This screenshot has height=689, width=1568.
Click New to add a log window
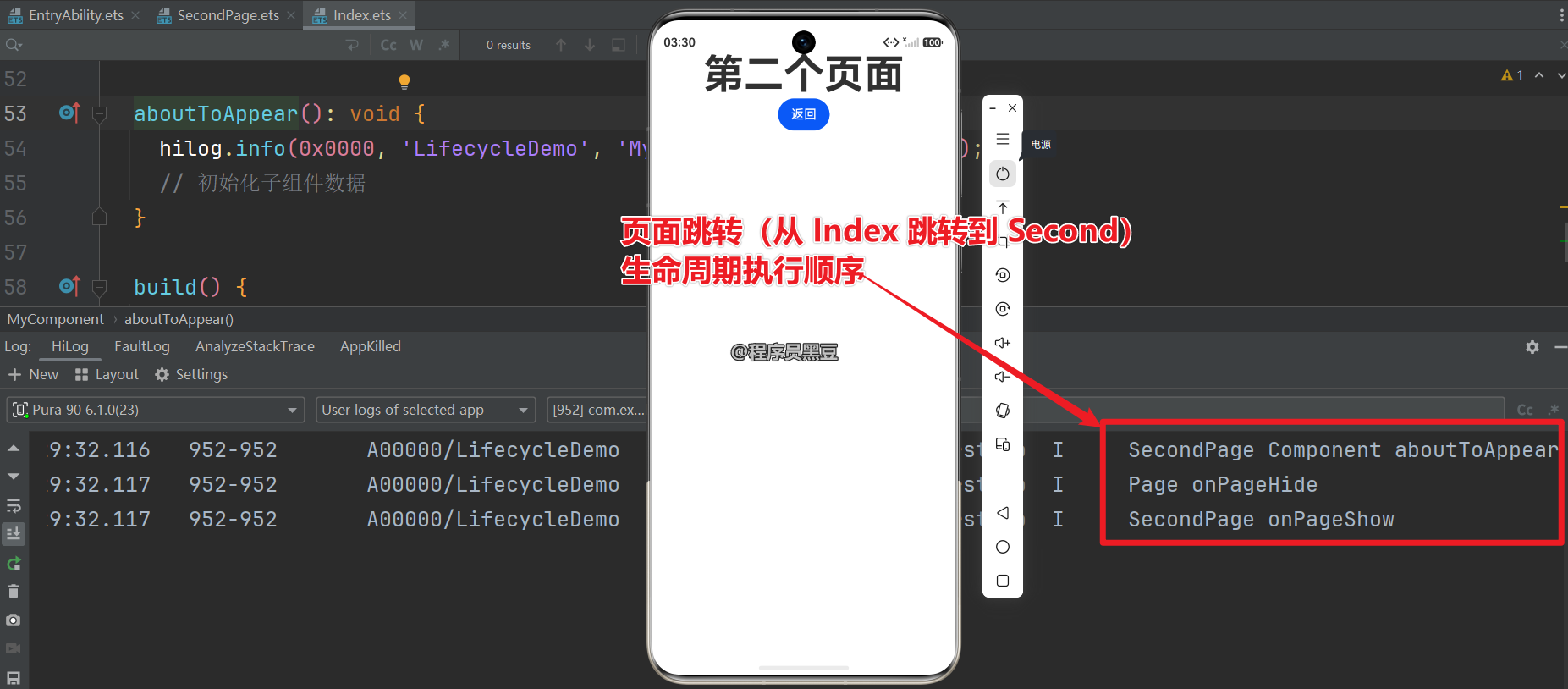[x=33, y=374]
